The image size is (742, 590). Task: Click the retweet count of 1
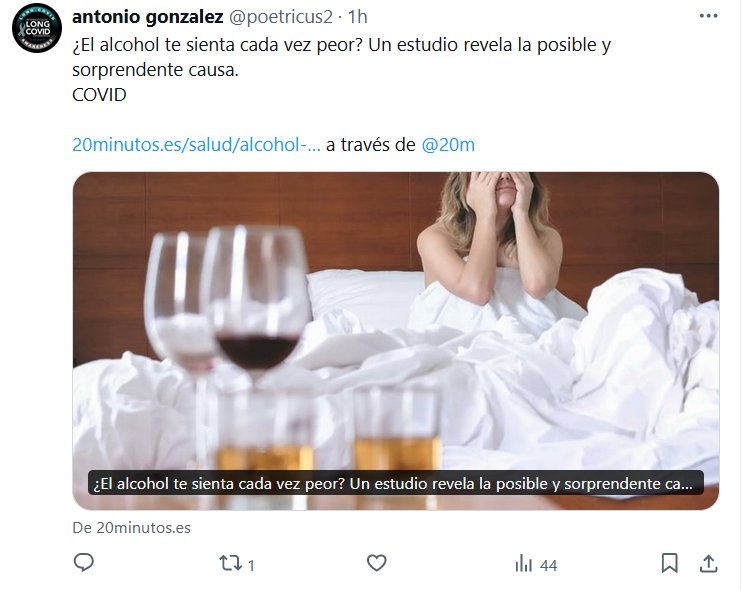(251, 565)
